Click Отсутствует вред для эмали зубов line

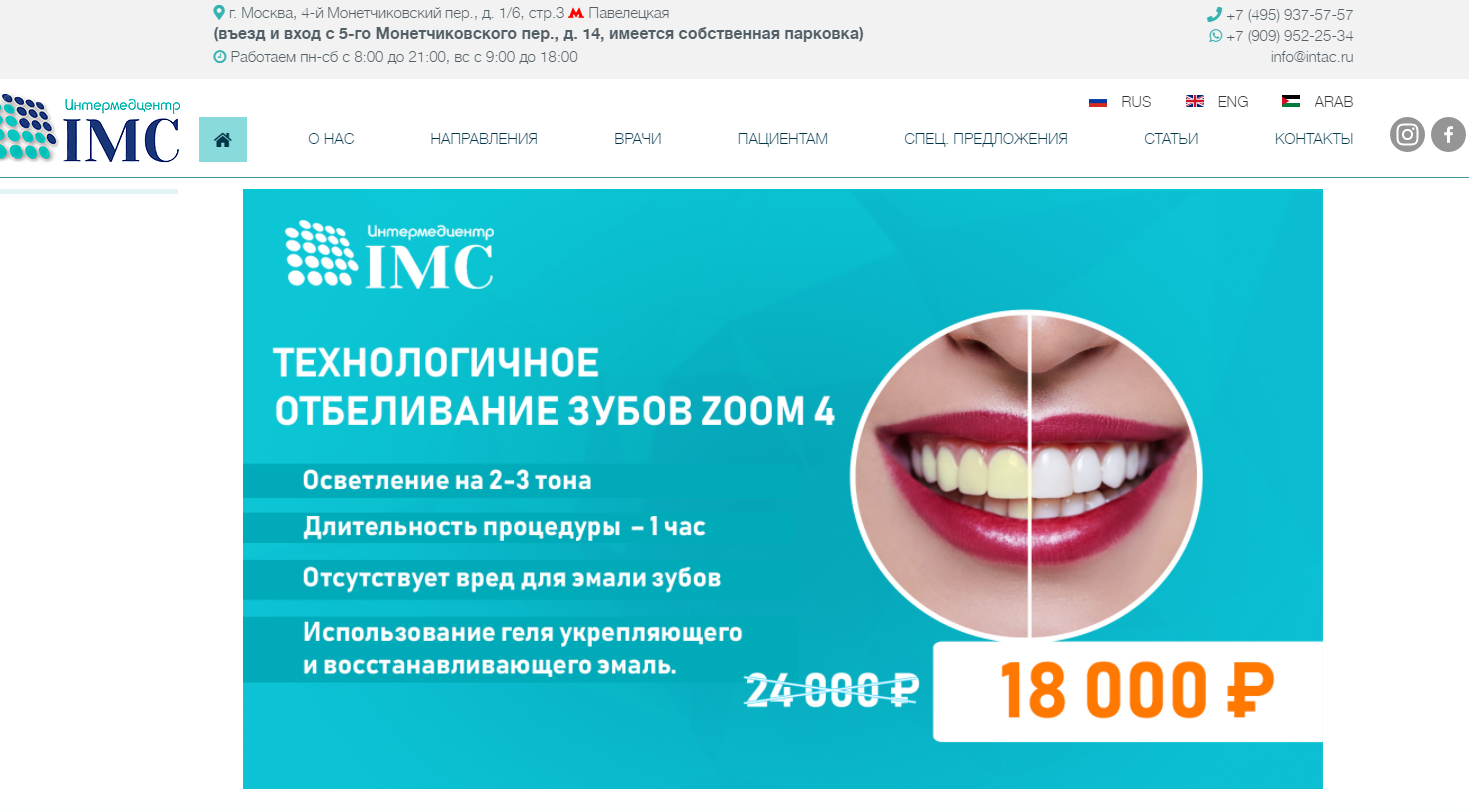point(512,578)
